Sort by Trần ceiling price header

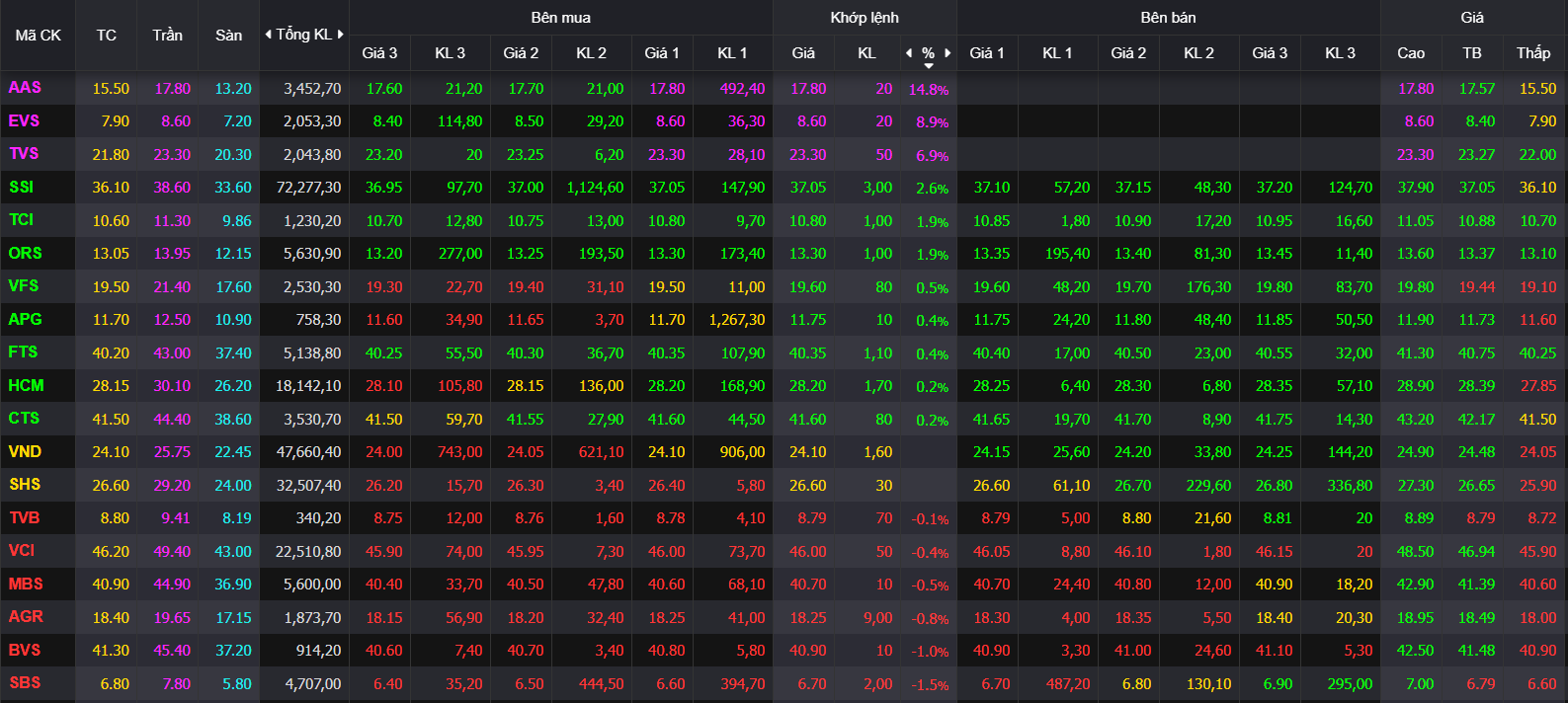168,36
